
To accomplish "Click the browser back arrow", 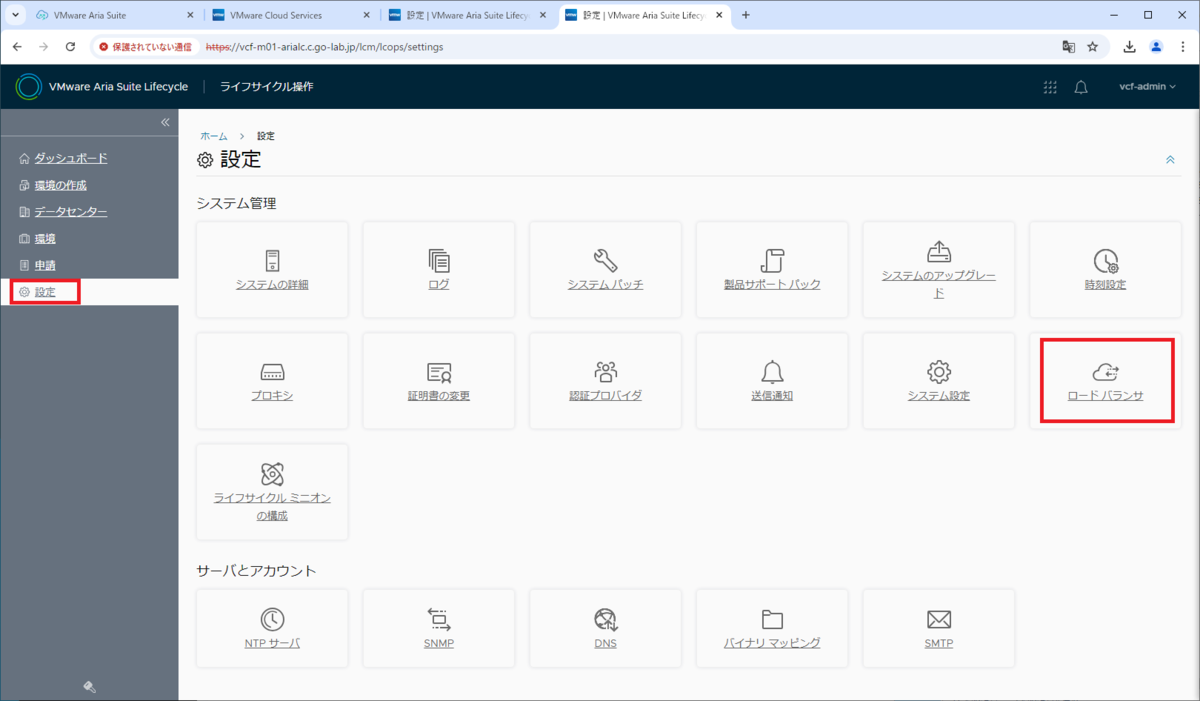I will pos(17,46).
